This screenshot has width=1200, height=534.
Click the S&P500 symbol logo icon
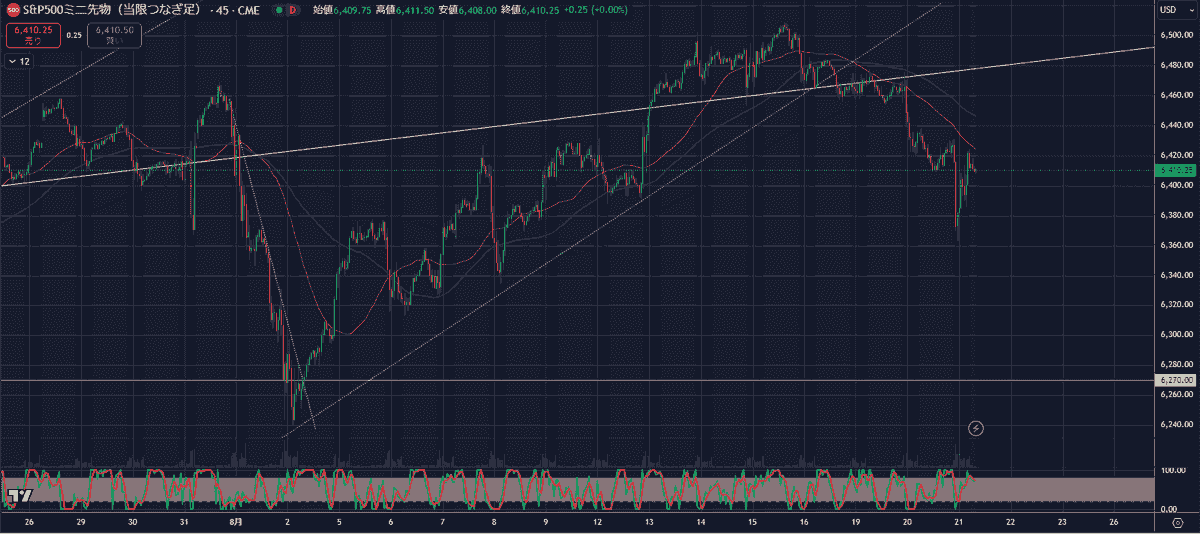pos(13,10)
